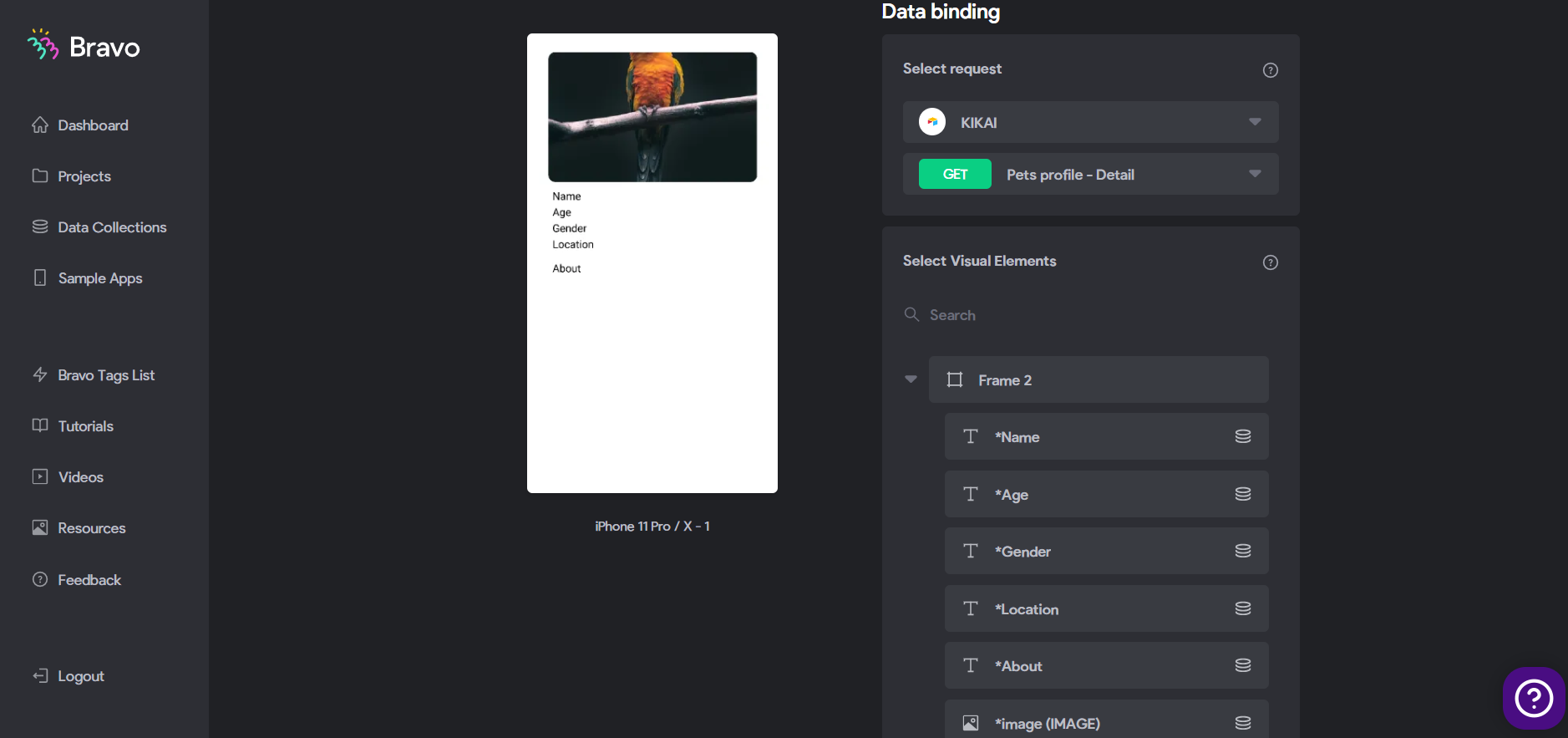Click the data binding icon for *Name
This screenshot has height=738, width=1568.
click(x=1243, y=436)
